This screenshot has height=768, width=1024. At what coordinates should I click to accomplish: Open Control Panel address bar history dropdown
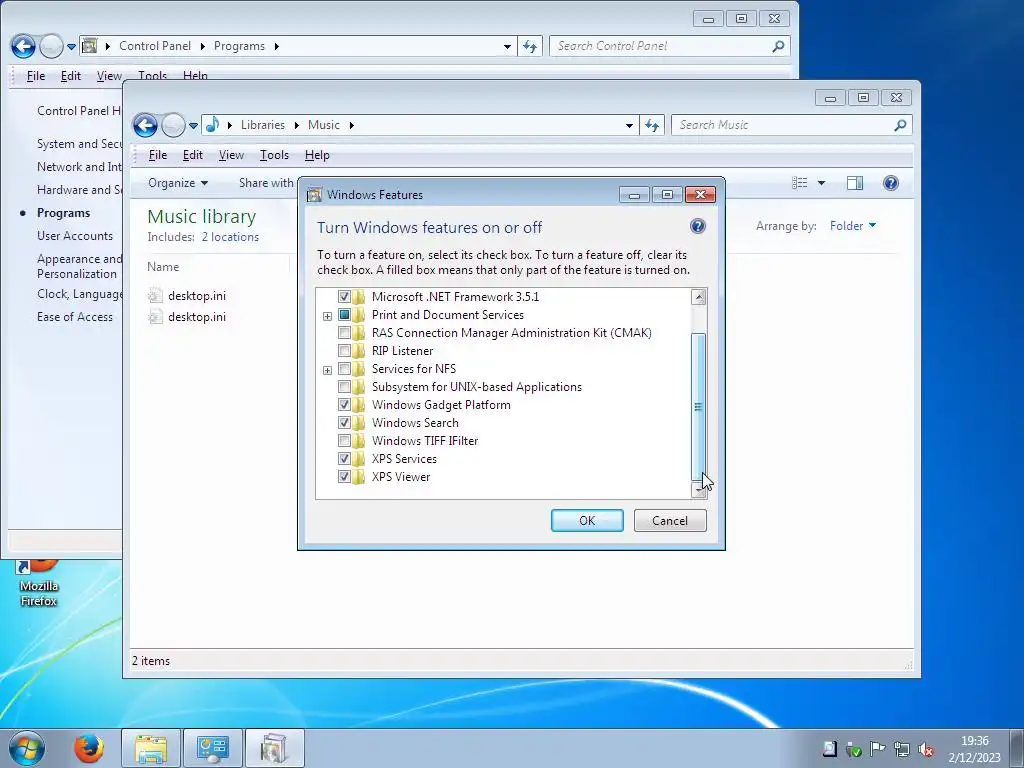pos(507,46)
